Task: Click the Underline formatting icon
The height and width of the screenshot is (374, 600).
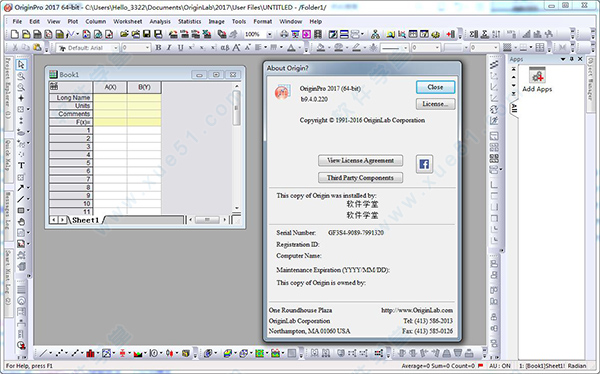Action: point(180,47)
